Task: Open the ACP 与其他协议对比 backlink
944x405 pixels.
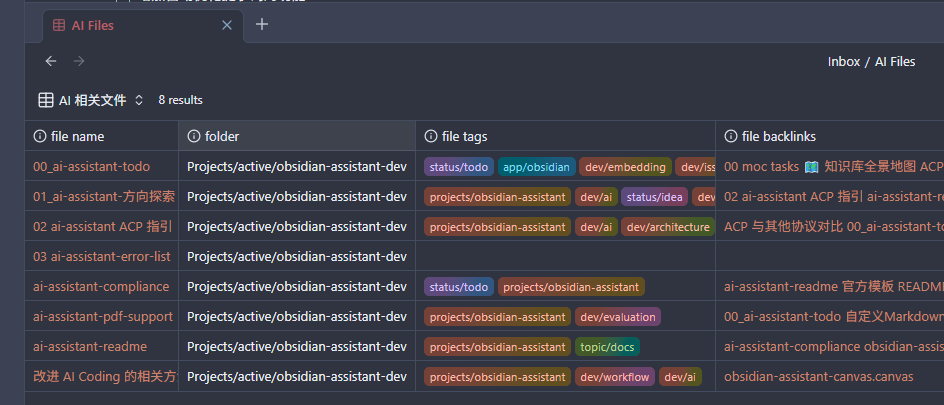Action: (783, 227)
